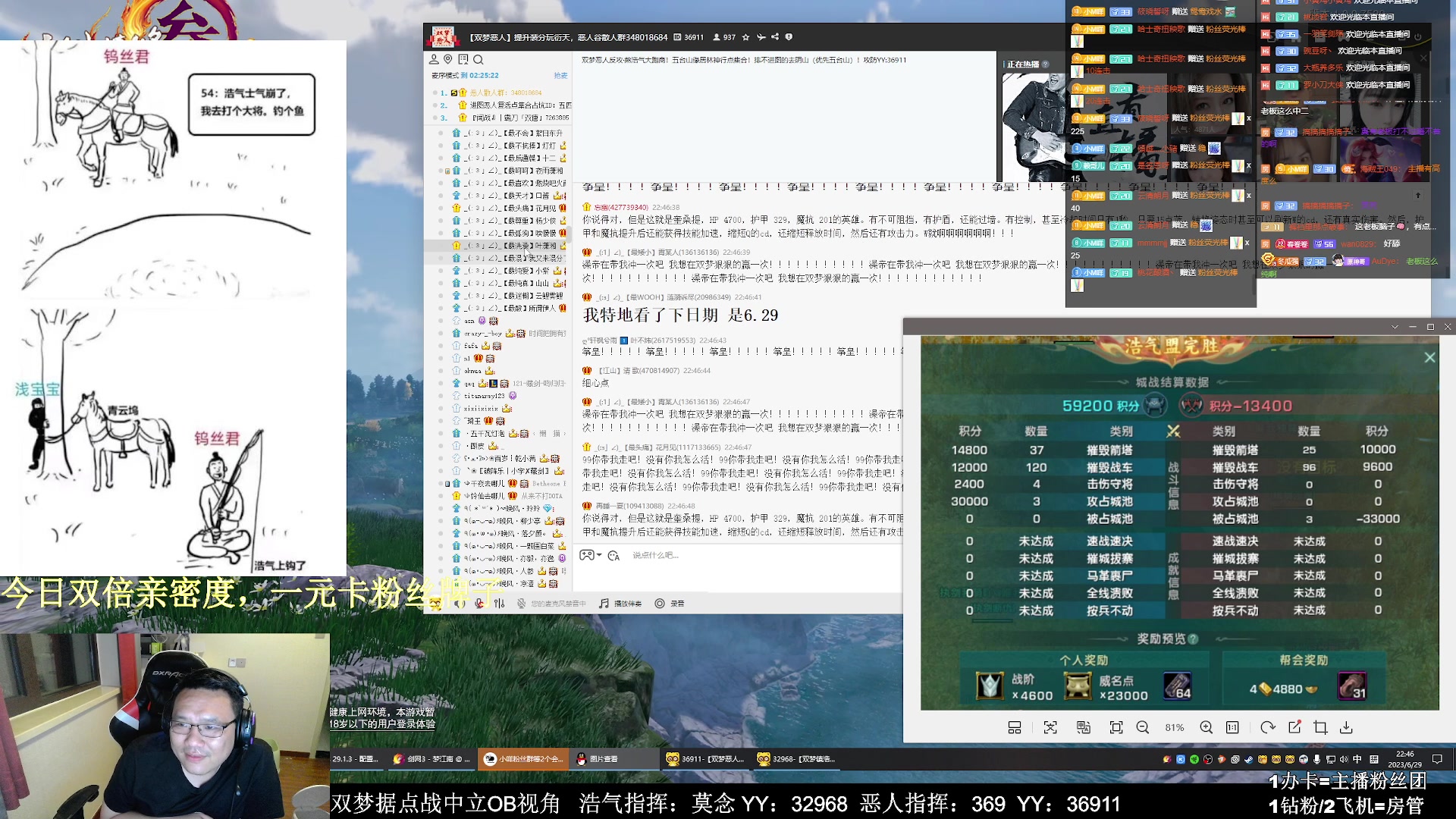Share the YY channel via share icon

coord(775,37)
